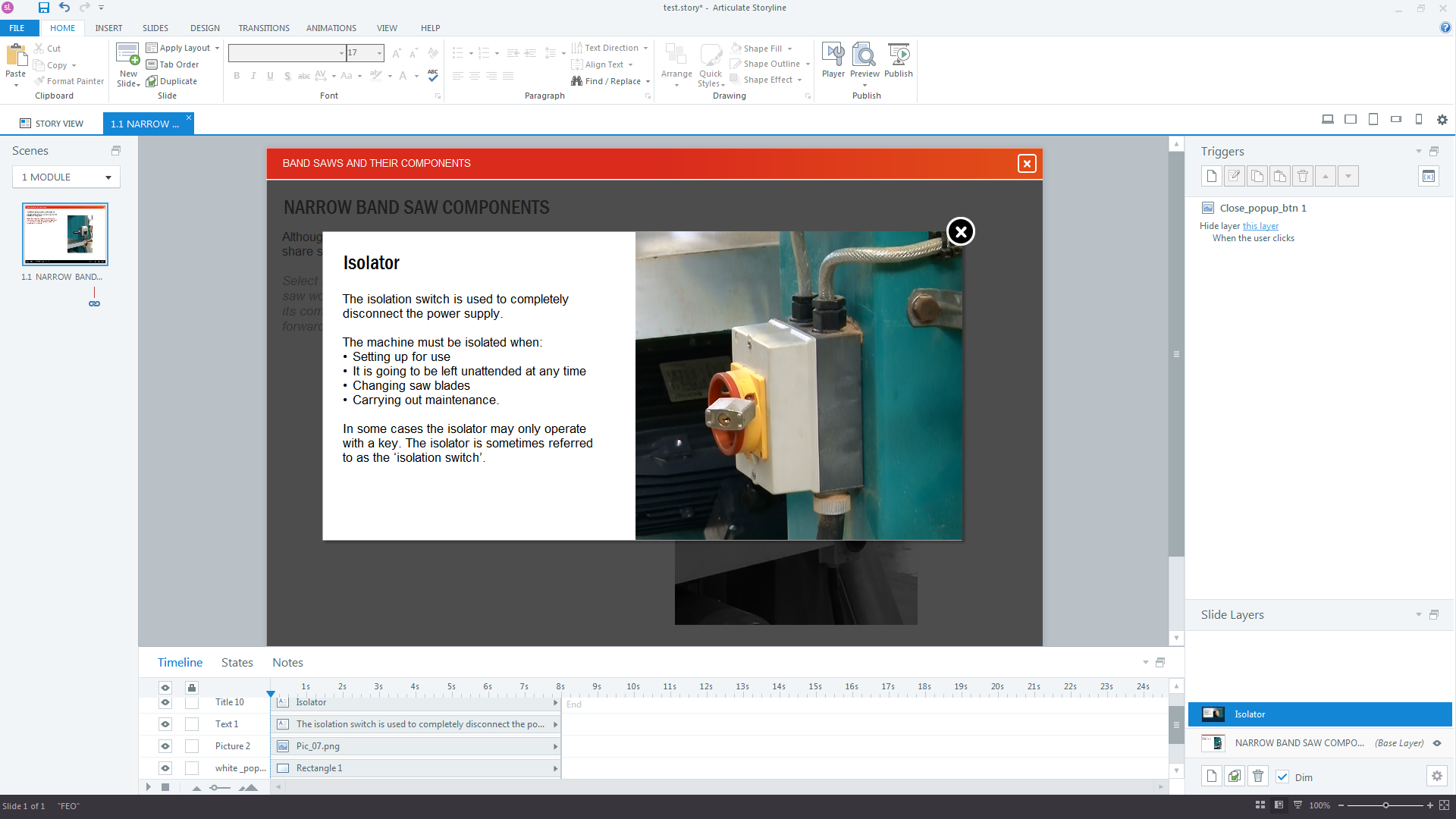Delete the selected slide layer

pos(1258,776)
